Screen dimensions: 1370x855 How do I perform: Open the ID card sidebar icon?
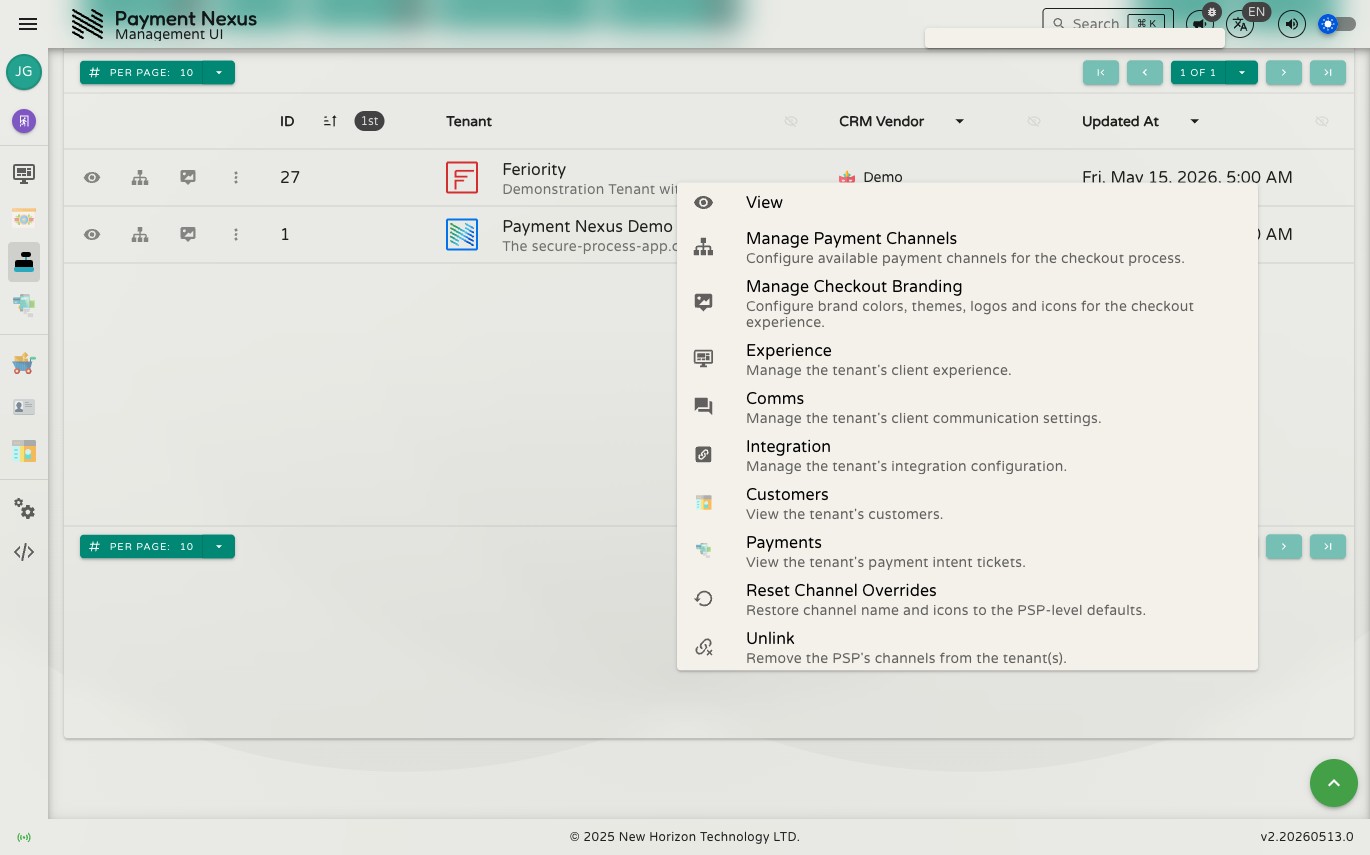(x=24, y=407)
